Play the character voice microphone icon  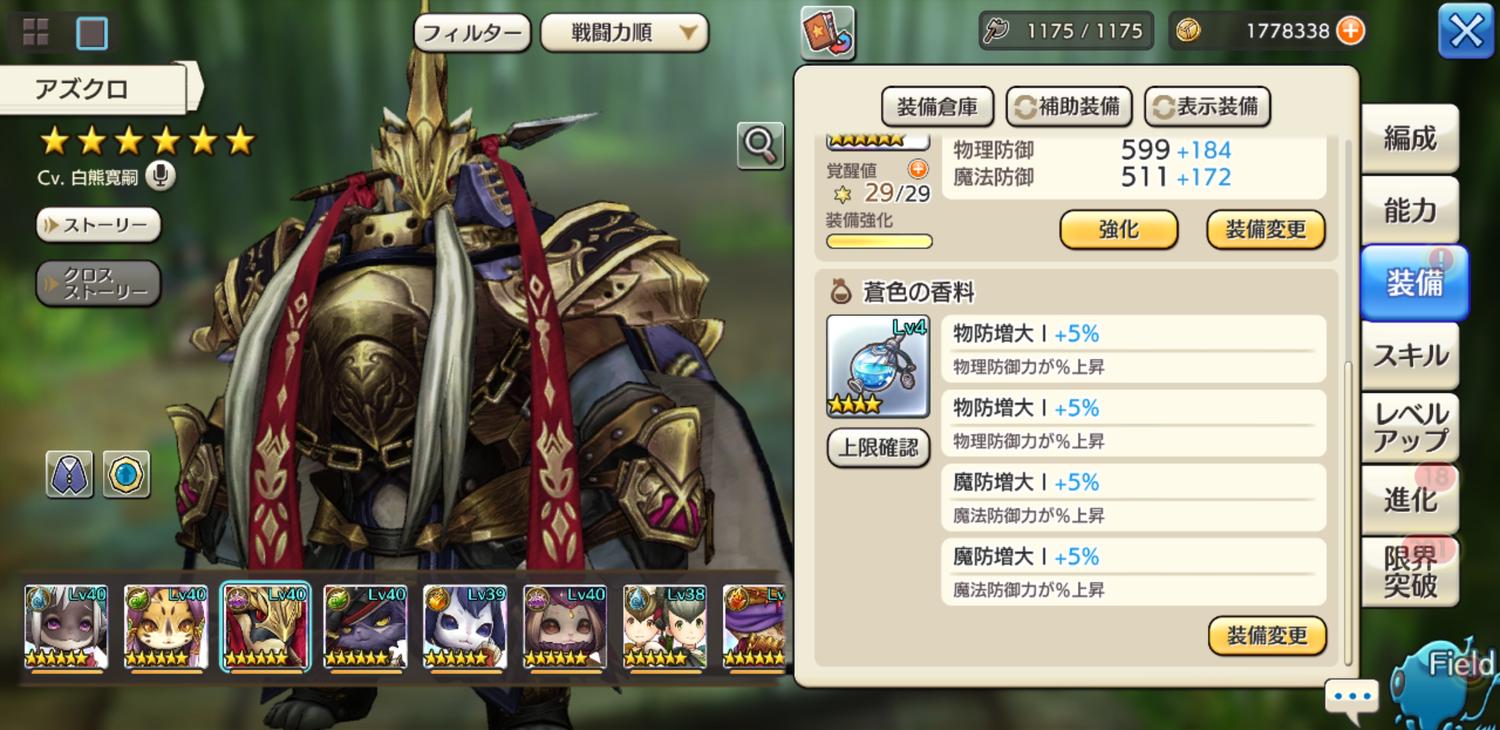pyautogui.click(x=160, y=176)
